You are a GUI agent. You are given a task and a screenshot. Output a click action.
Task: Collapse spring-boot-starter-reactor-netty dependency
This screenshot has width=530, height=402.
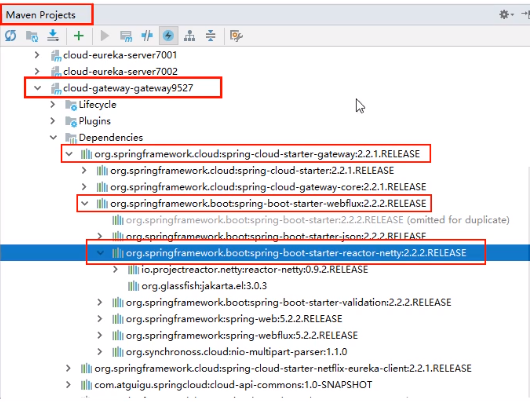100,253
